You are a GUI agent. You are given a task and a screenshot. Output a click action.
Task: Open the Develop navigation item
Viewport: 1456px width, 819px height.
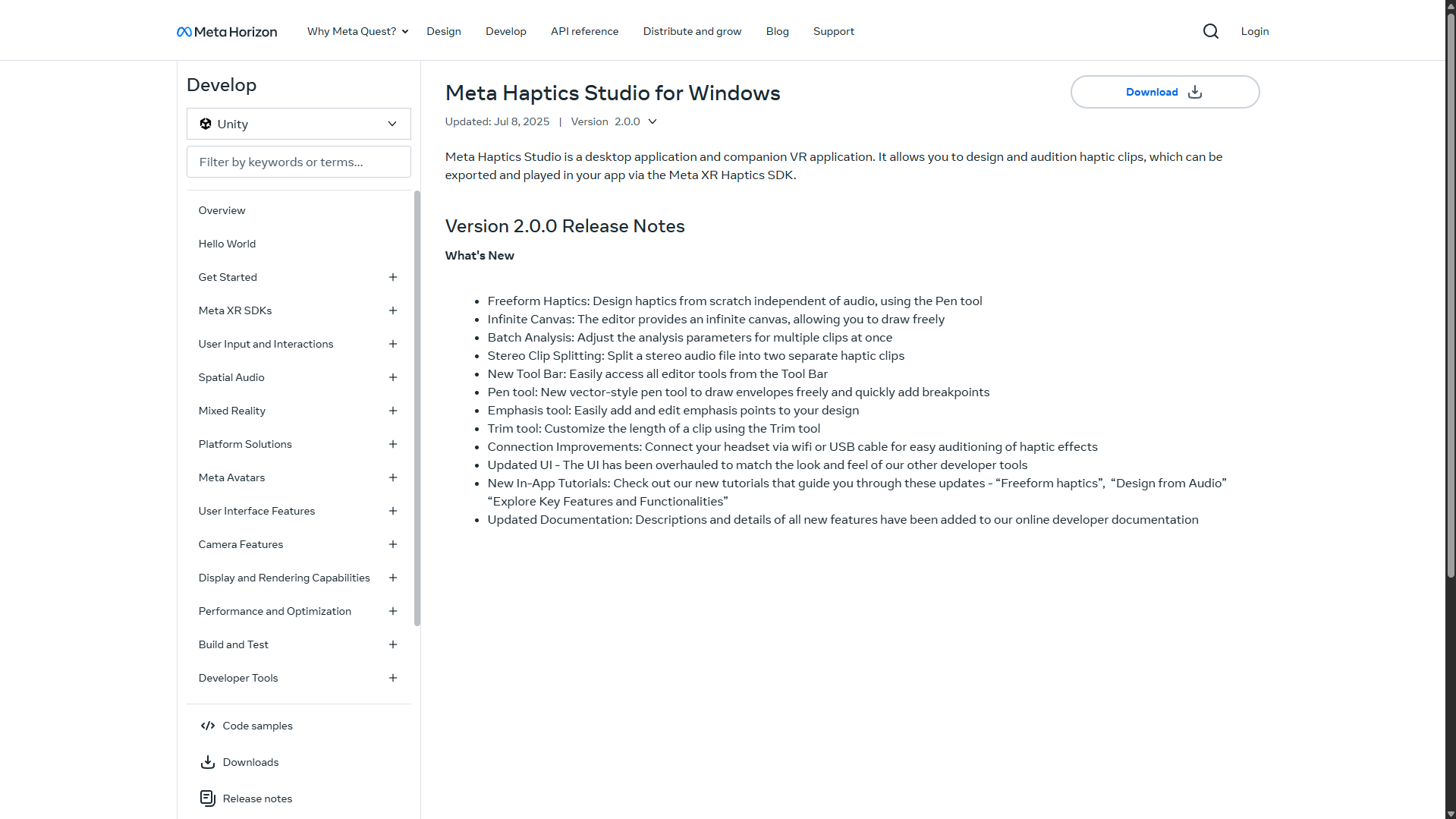coord(506,31)
